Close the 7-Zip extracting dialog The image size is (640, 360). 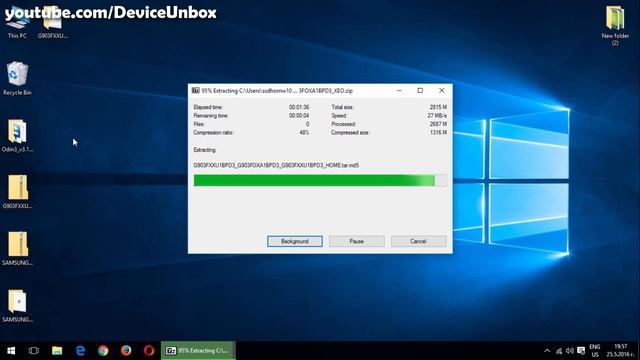pos(442,91)
